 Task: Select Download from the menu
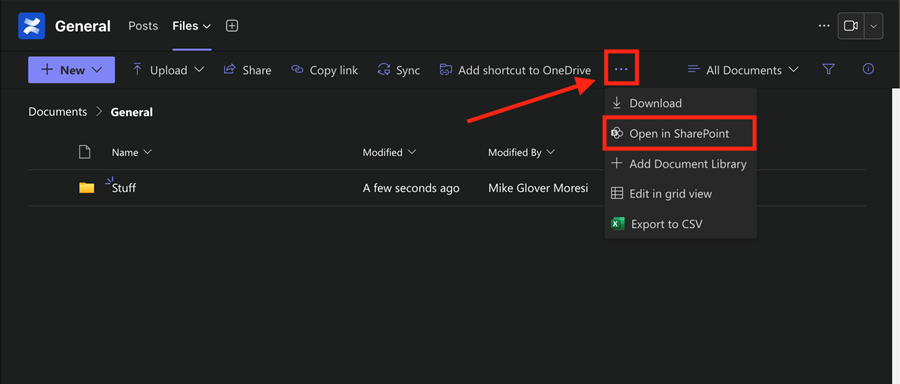click(x=681, y=103)
